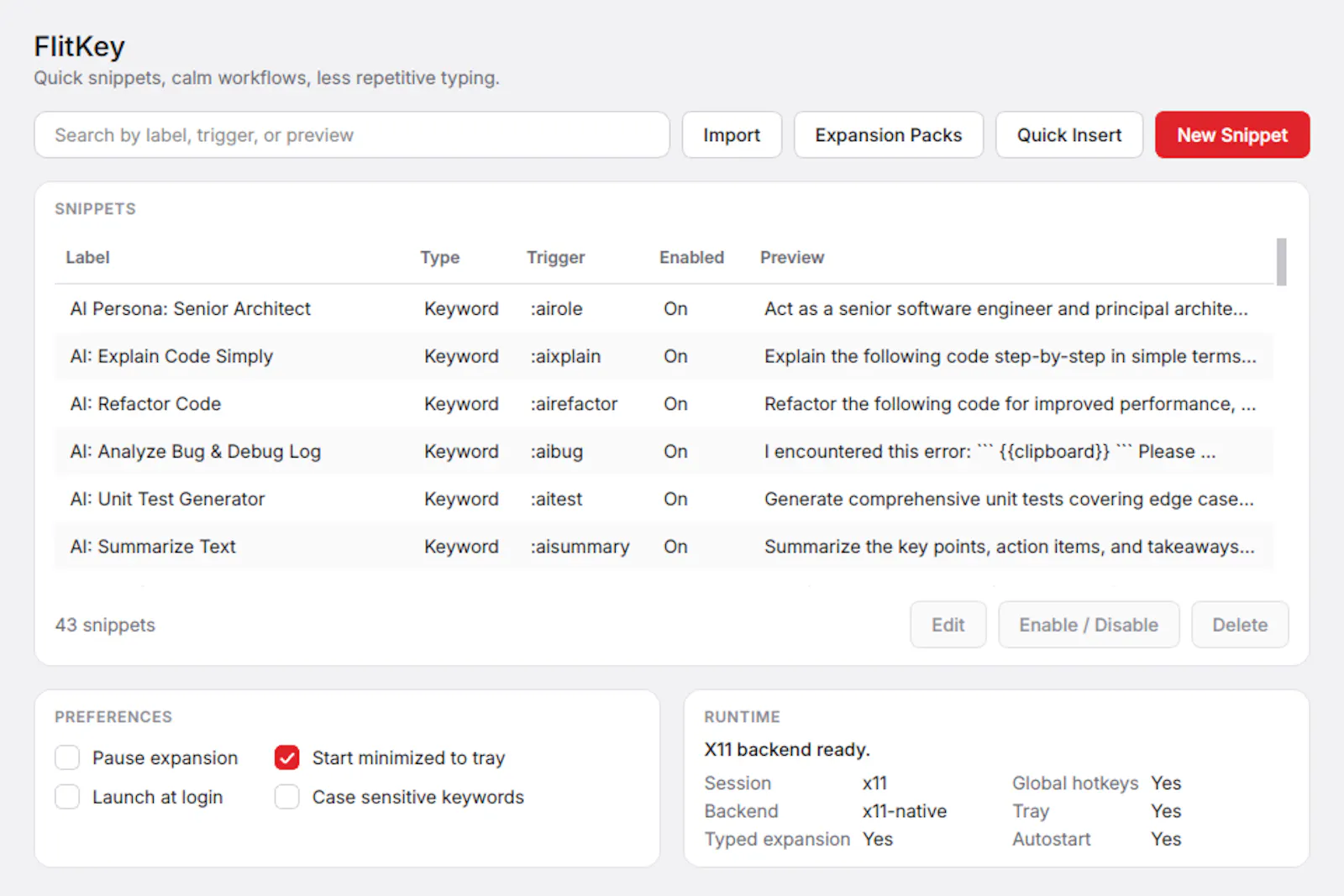Open the Import dialog
Screen dimensions: 1344x896
732,135
